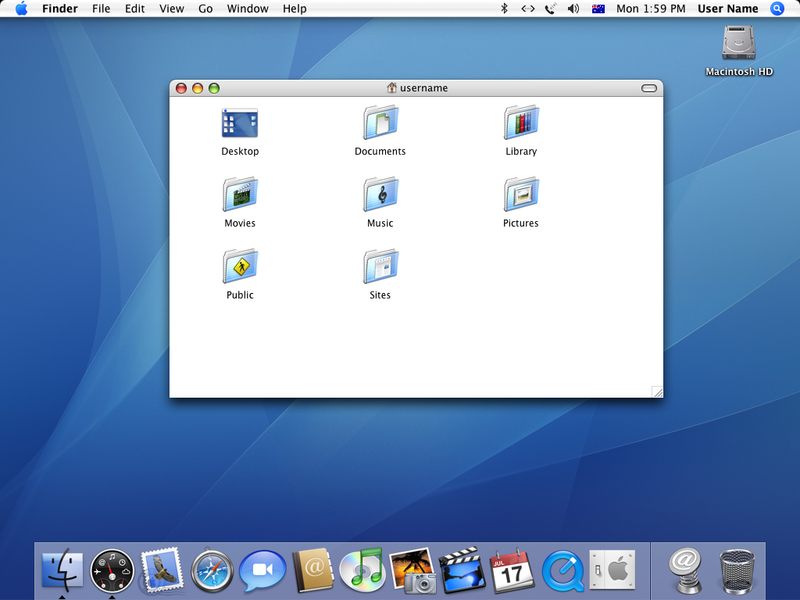
Task: Open iPhoto from the Dock
Action: pyautogui.click(x=413, y=570)
